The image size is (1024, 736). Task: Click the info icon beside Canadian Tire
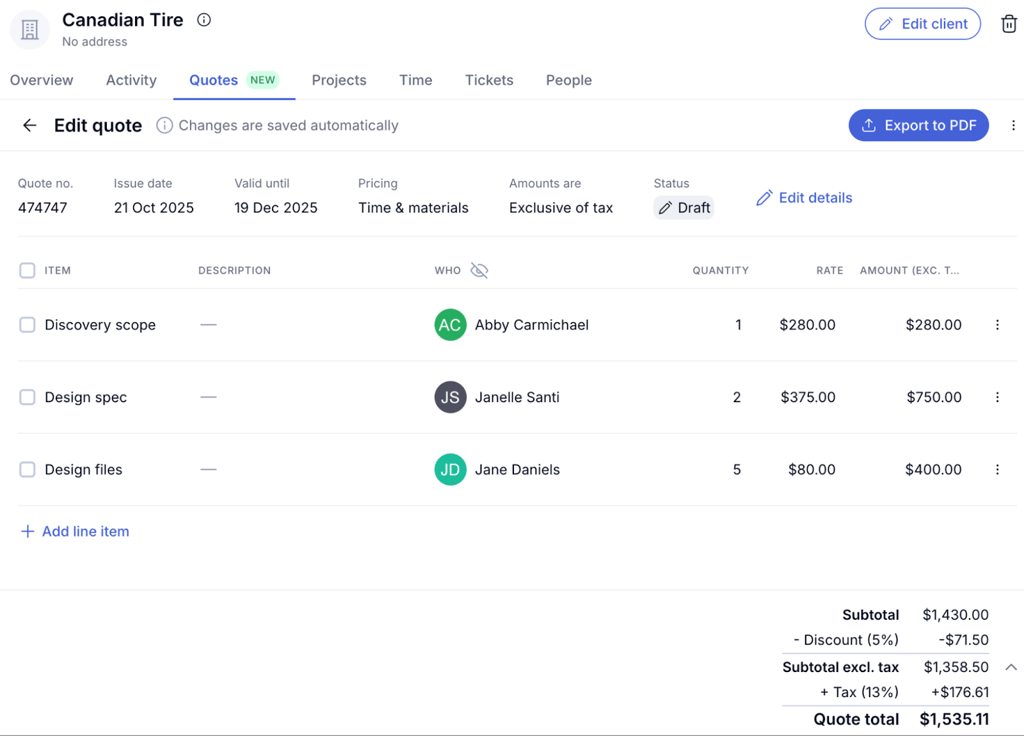coord(204,20)
